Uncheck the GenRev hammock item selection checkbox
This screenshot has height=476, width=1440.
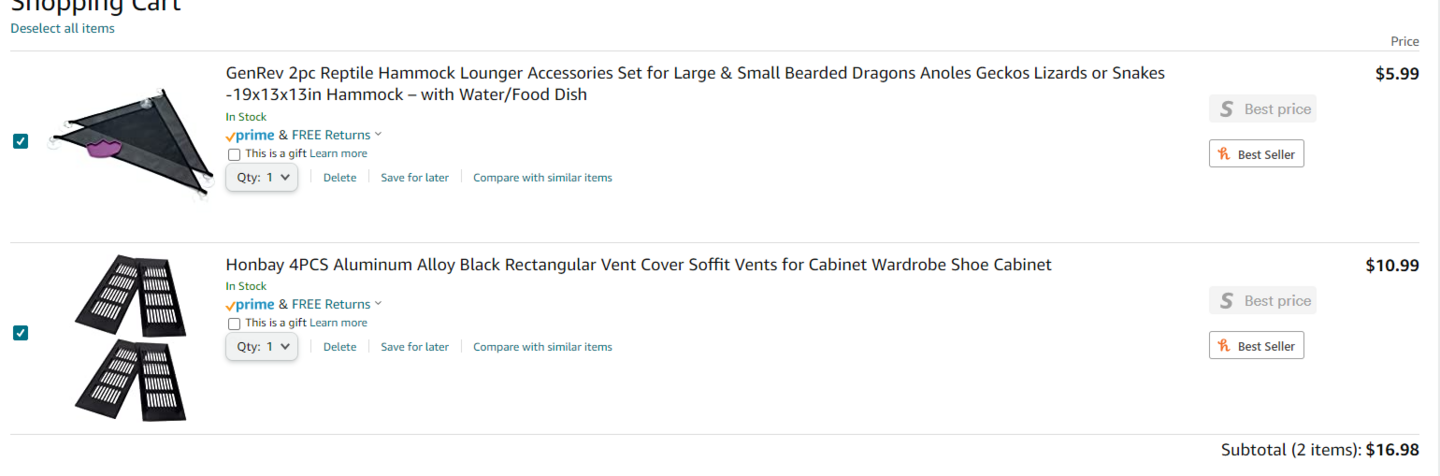(20, 141)
